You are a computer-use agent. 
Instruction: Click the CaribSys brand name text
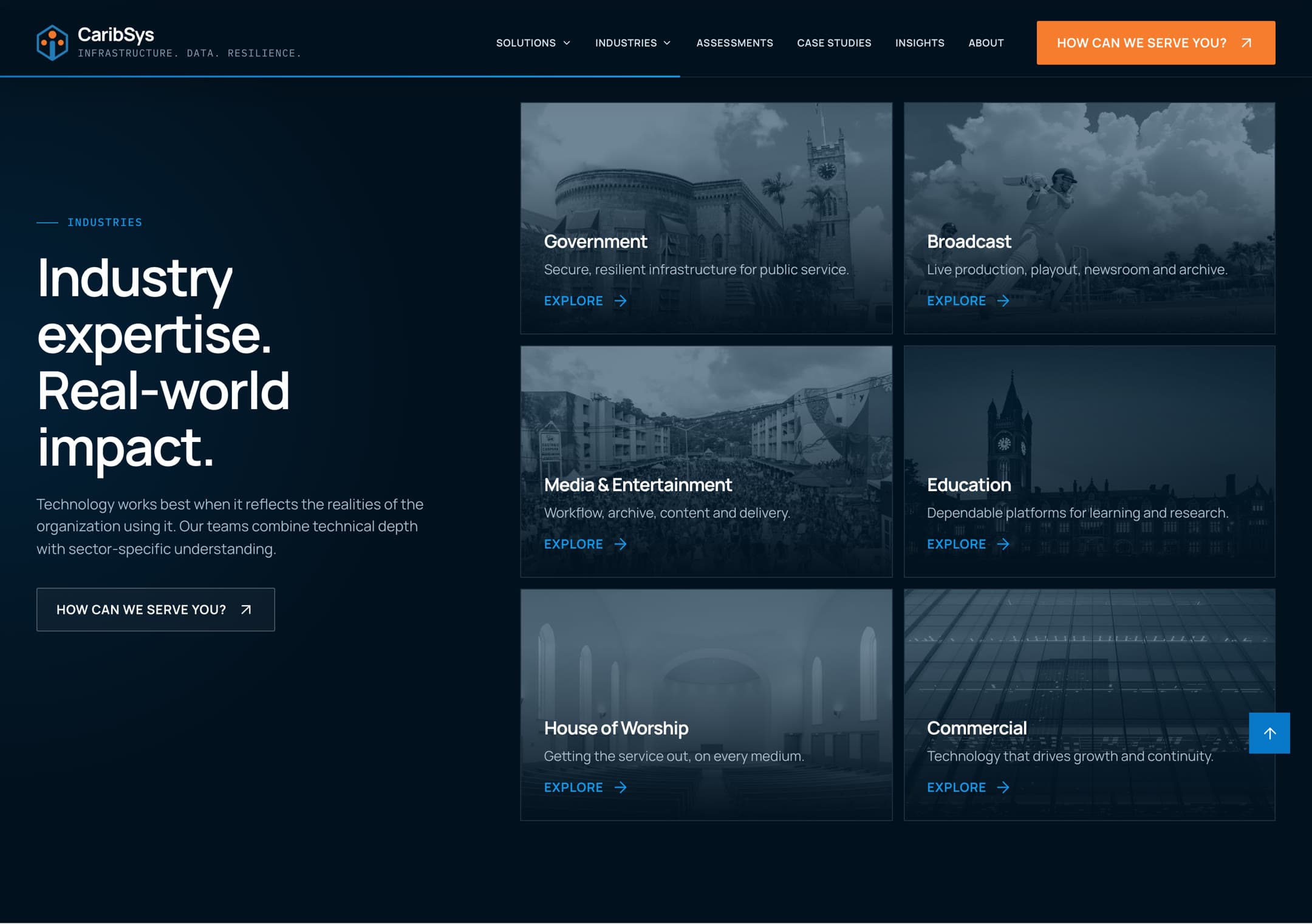(116, 35)
